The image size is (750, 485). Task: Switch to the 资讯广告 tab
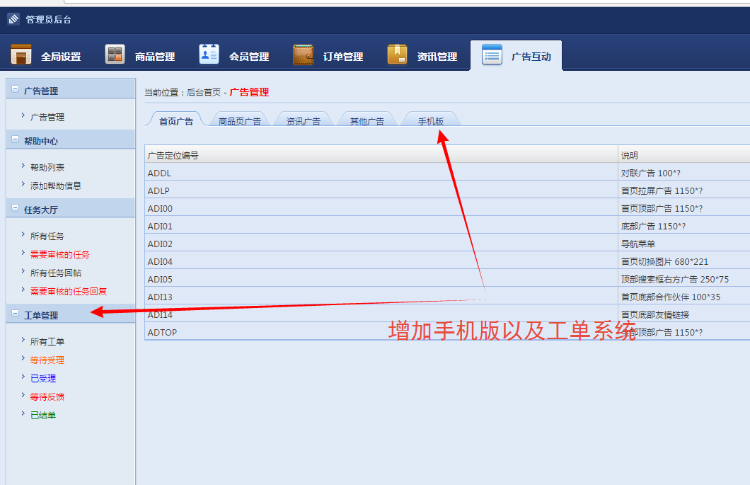coord(303,120)
